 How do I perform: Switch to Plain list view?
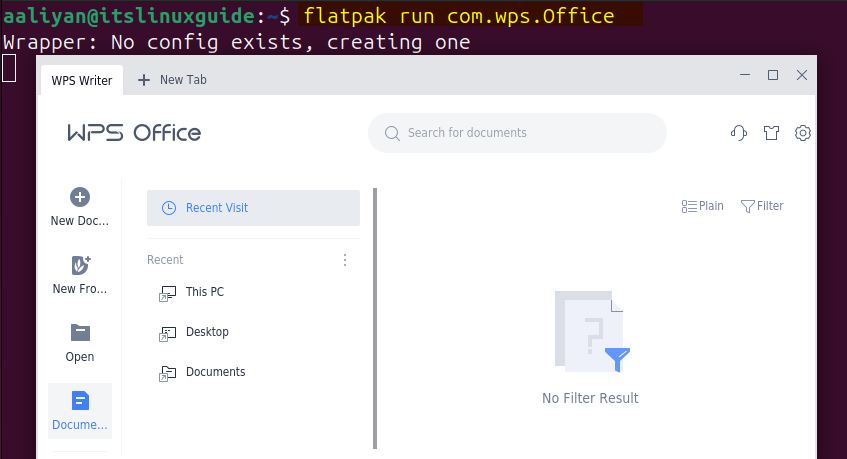[702, 206]
